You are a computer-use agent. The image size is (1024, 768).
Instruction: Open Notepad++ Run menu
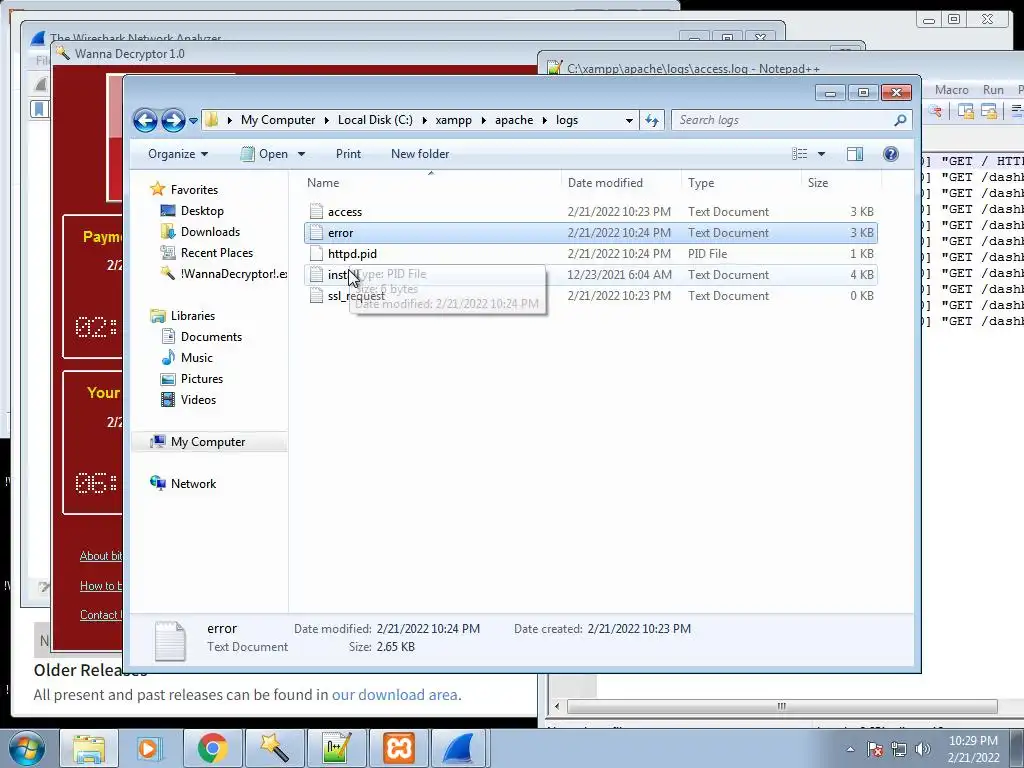993,90
